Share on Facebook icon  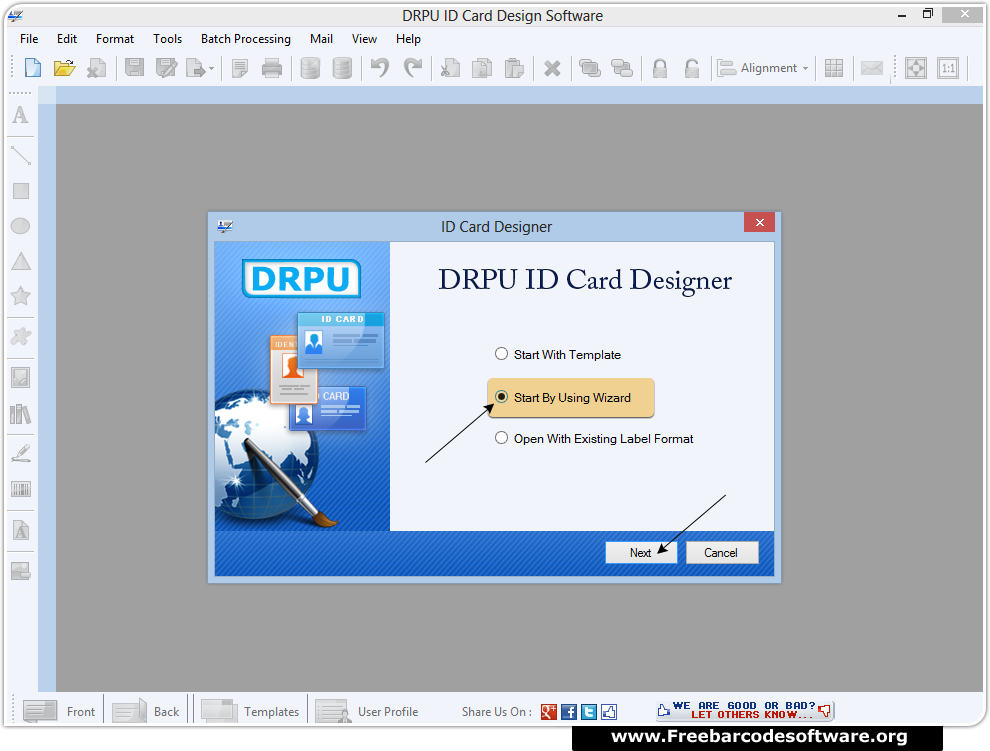569,712
